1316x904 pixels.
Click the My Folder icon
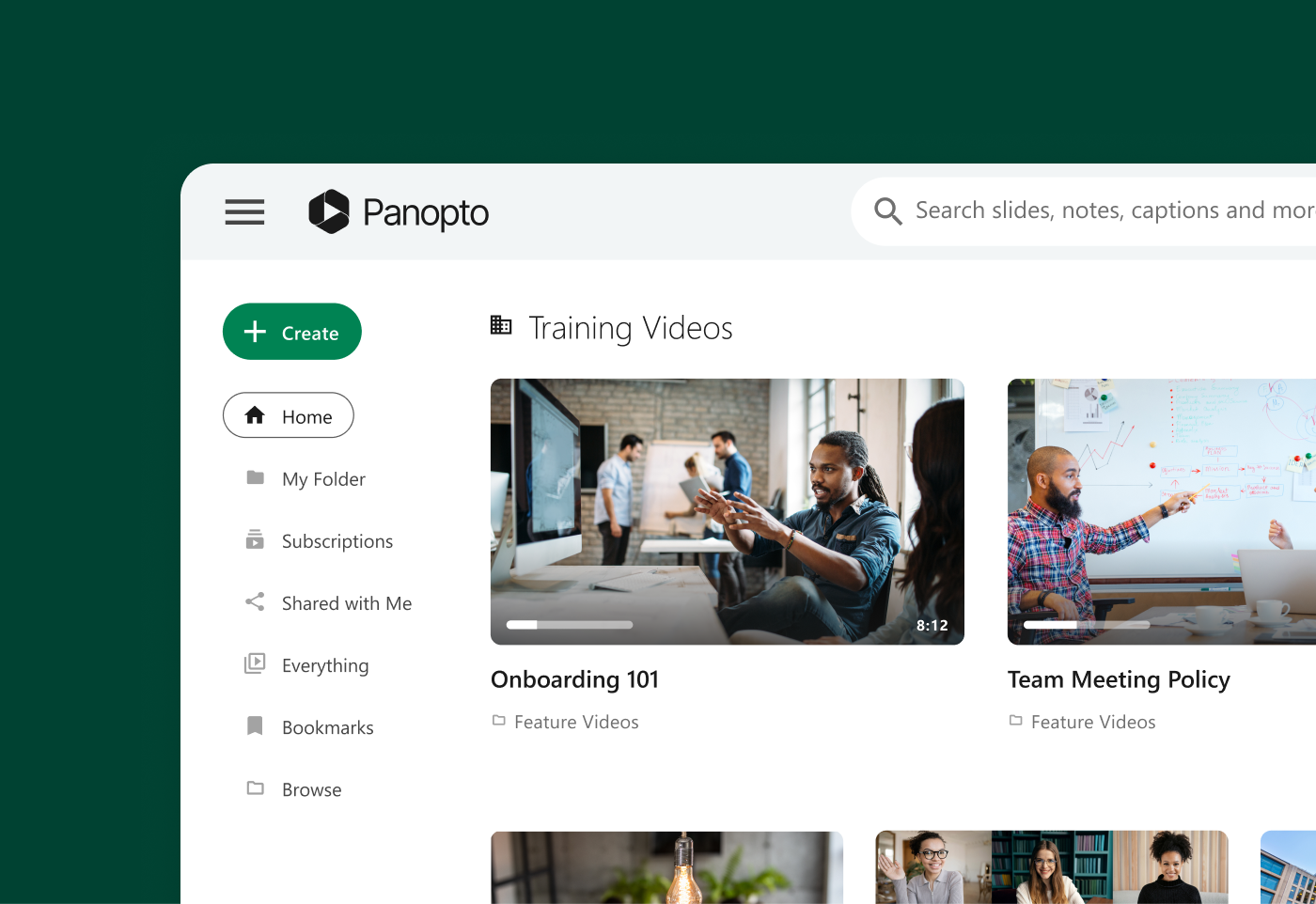coord(255,478)
